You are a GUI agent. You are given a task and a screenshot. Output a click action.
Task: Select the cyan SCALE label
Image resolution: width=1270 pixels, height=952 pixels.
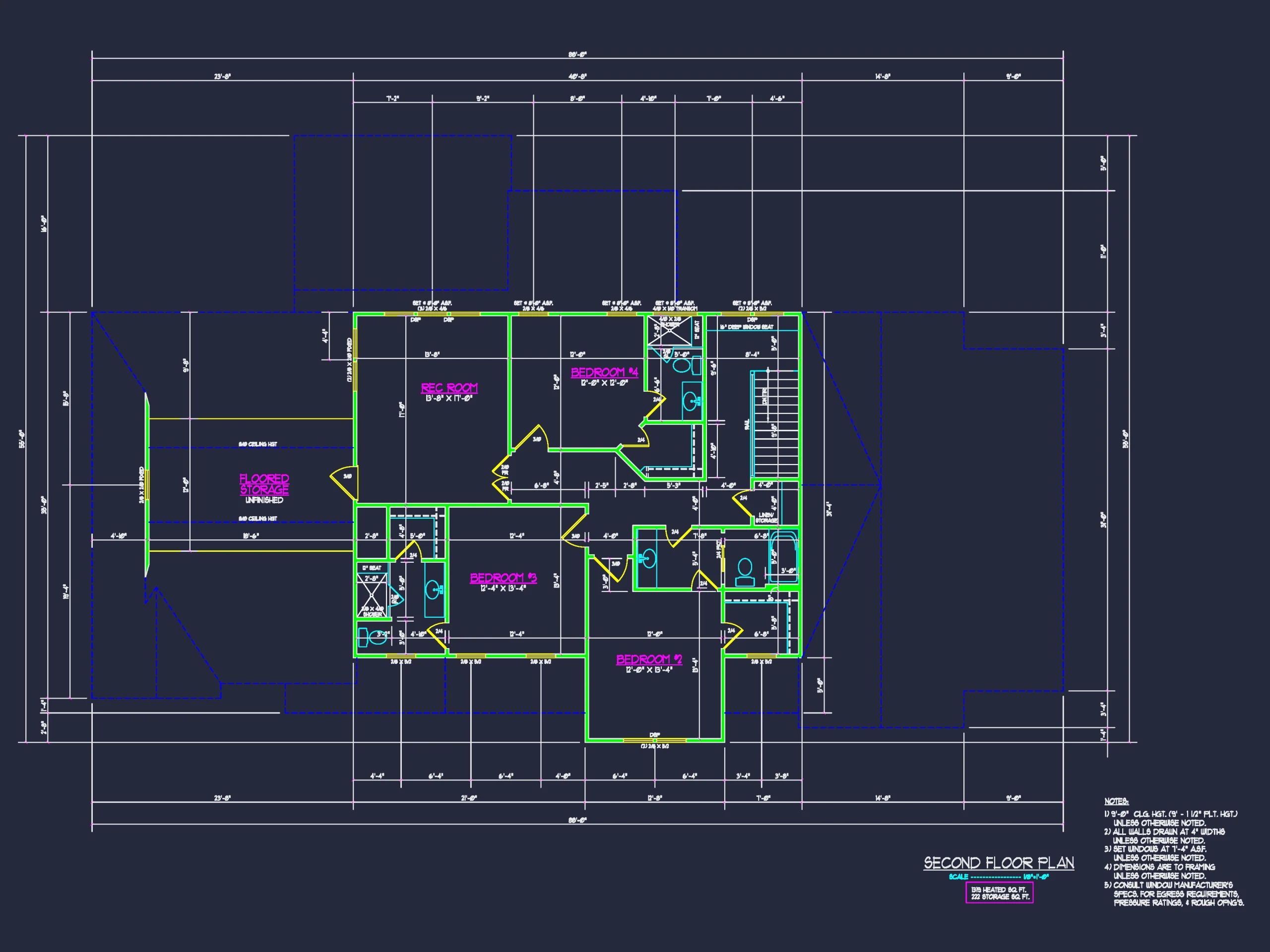coord(958,877)
